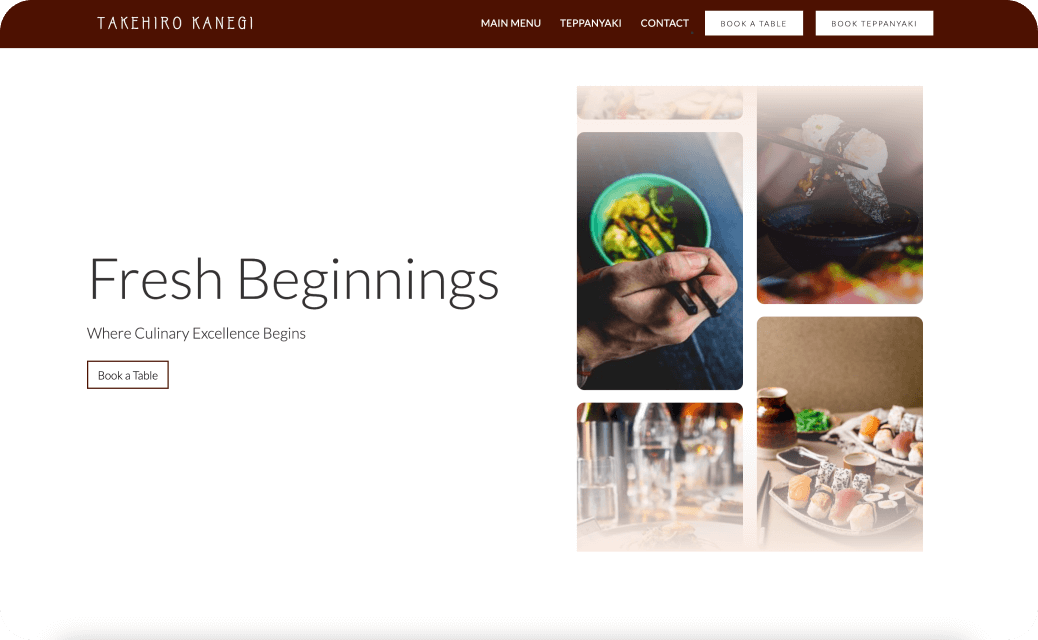Viewport: 1038px width, 640px height.
Task: Click the brown sake jug in sushi photo
Action: pos(775,424)
